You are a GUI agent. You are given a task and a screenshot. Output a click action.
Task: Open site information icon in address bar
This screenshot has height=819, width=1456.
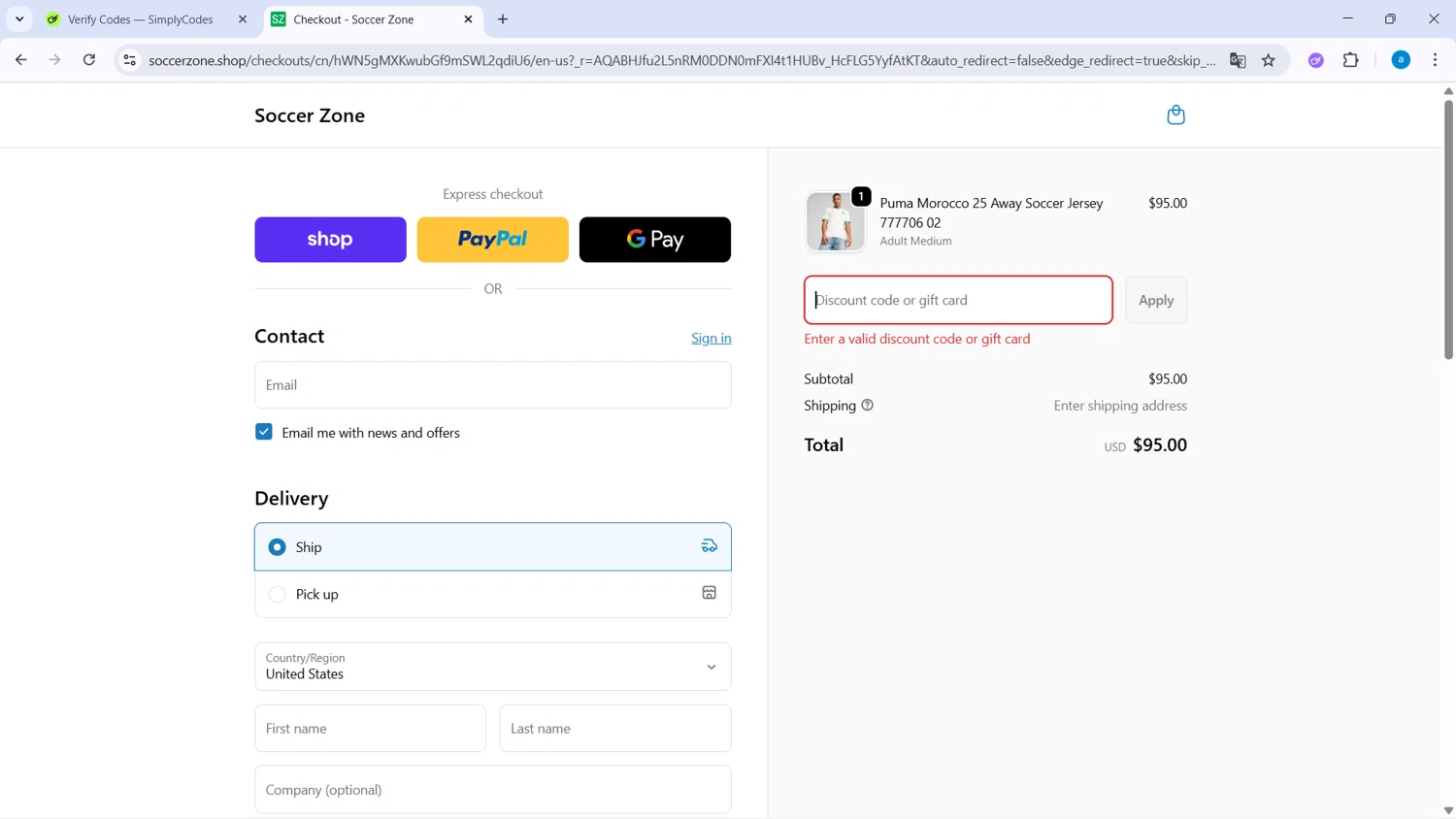[x=129, y=60]
